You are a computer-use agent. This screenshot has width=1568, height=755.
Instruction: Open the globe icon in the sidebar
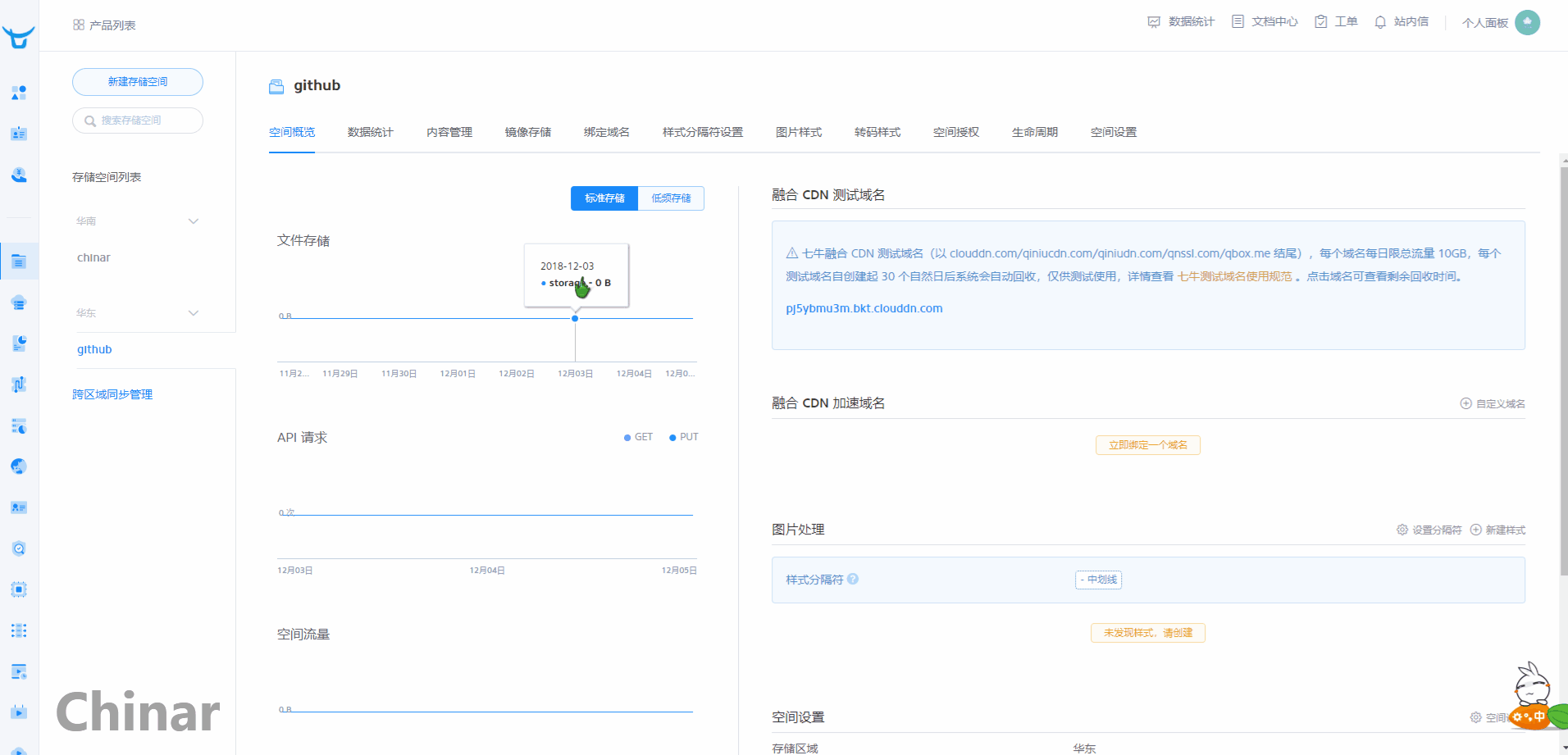(x=19, y=466)
